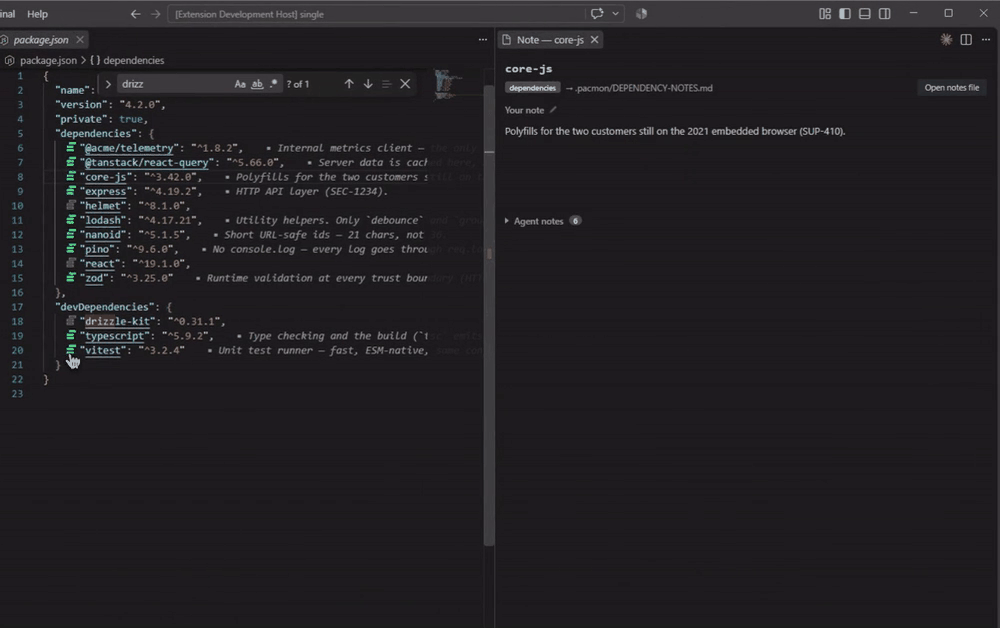Open the chat icon in title bar
The image size is (1000, 628).
[x=597, y=13]
